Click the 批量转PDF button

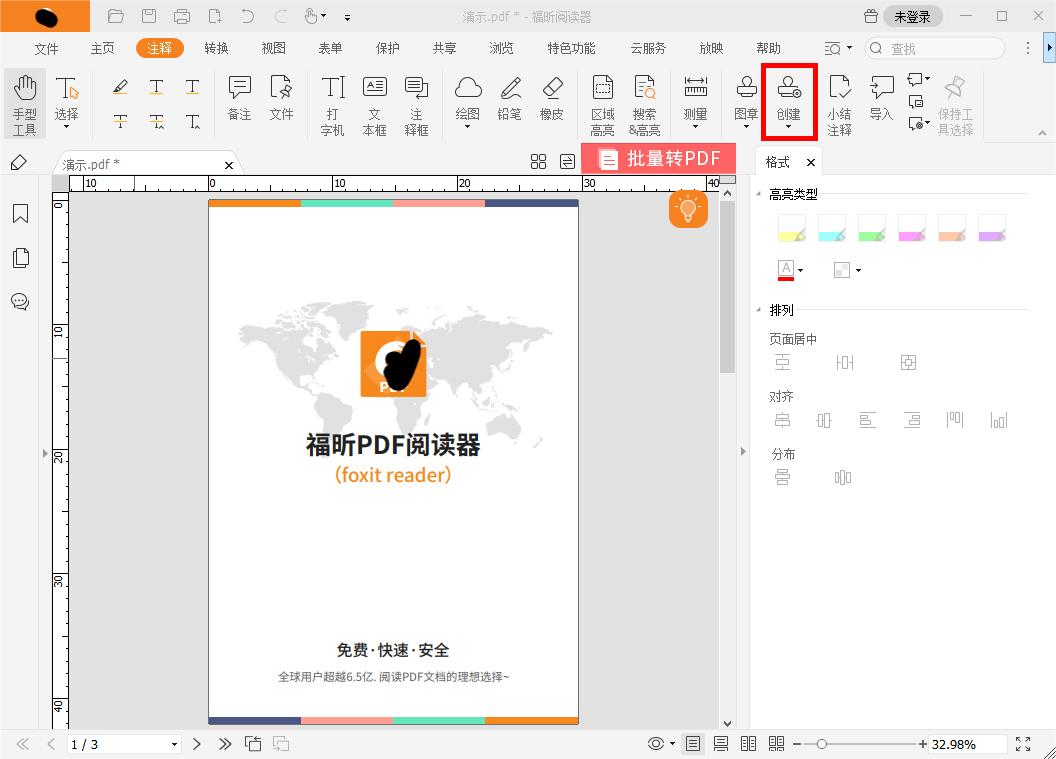(660, 158)
